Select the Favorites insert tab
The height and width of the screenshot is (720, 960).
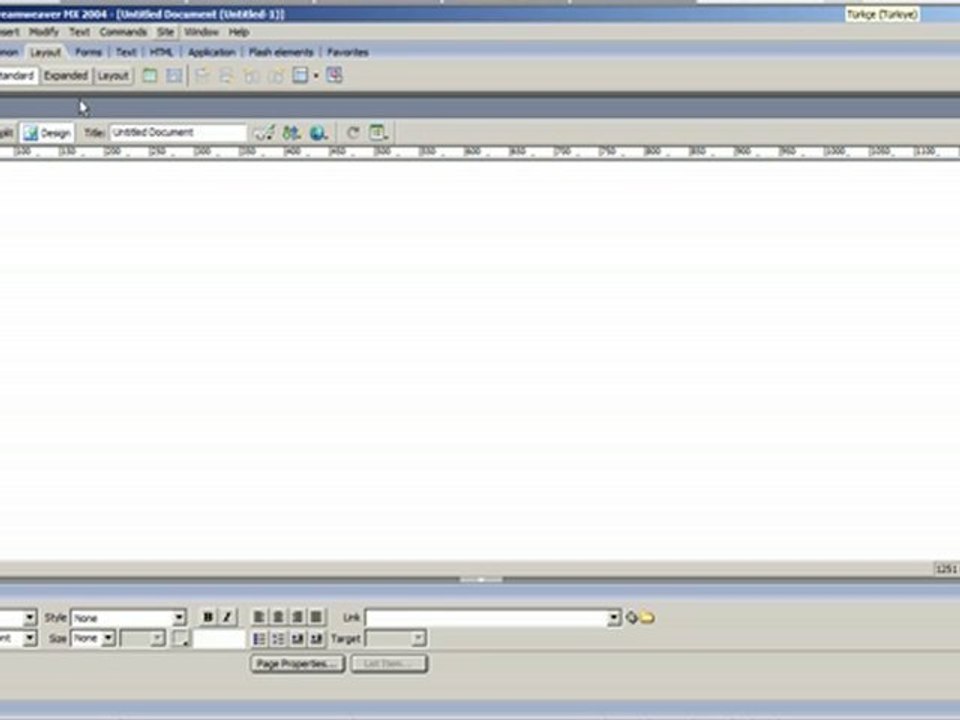point(348,52)
